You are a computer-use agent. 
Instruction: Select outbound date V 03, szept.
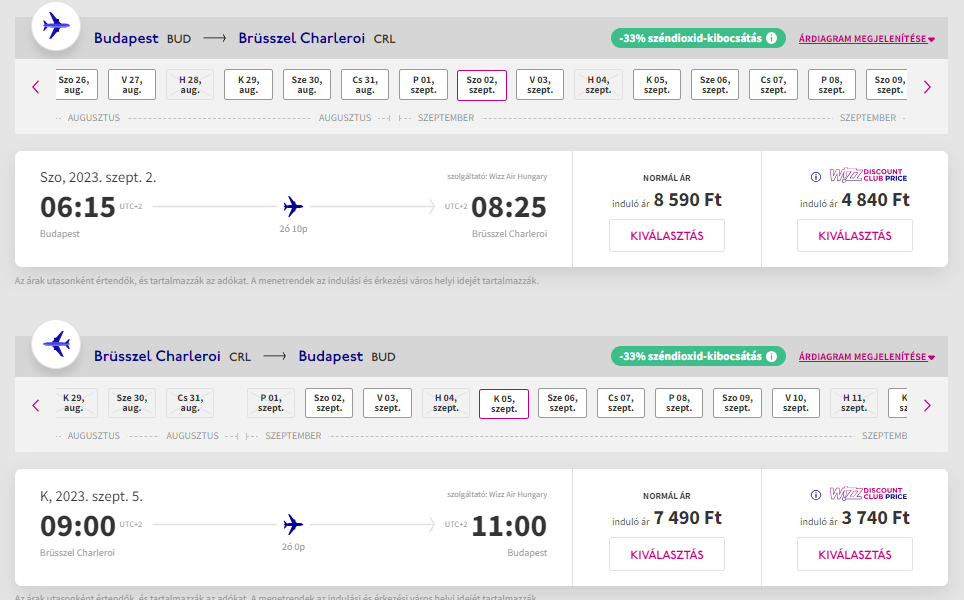pyautogui.click(x=540, y=85)
